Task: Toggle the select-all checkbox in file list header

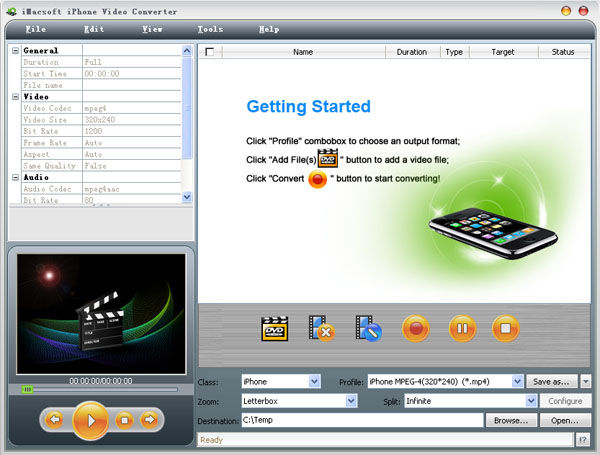Action: tap(209, 52)
